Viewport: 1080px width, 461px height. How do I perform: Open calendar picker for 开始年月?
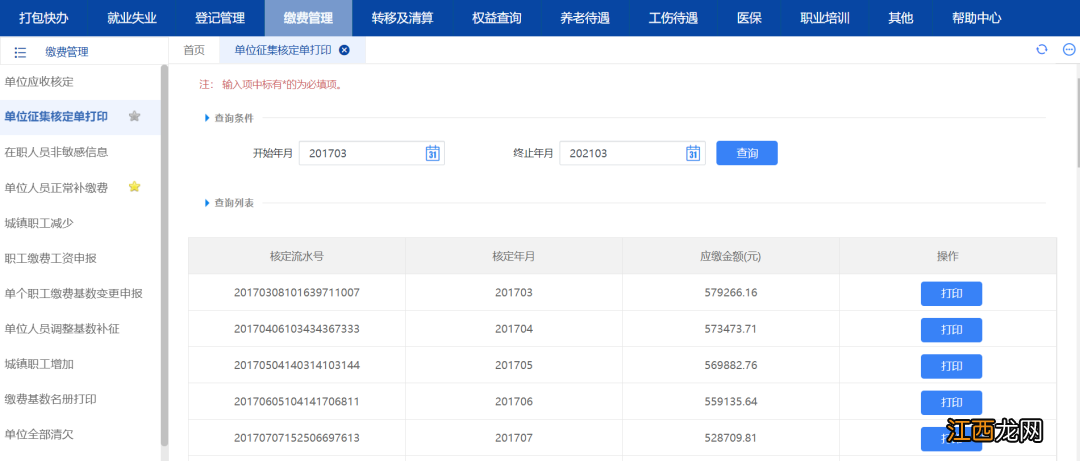(432, 153)
